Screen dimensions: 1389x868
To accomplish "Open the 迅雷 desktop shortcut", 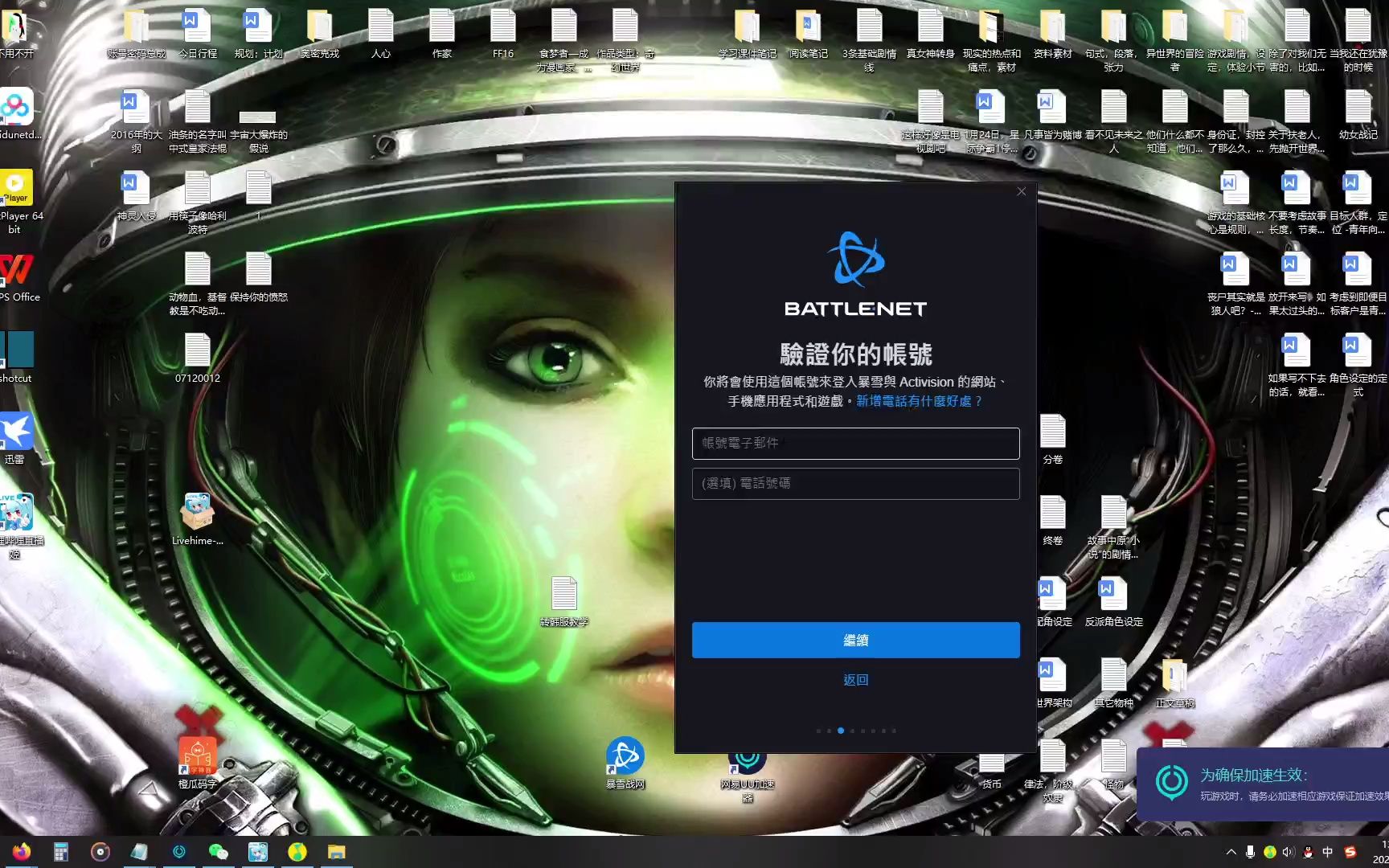I will pyautogui.click(x=16, y=438).
